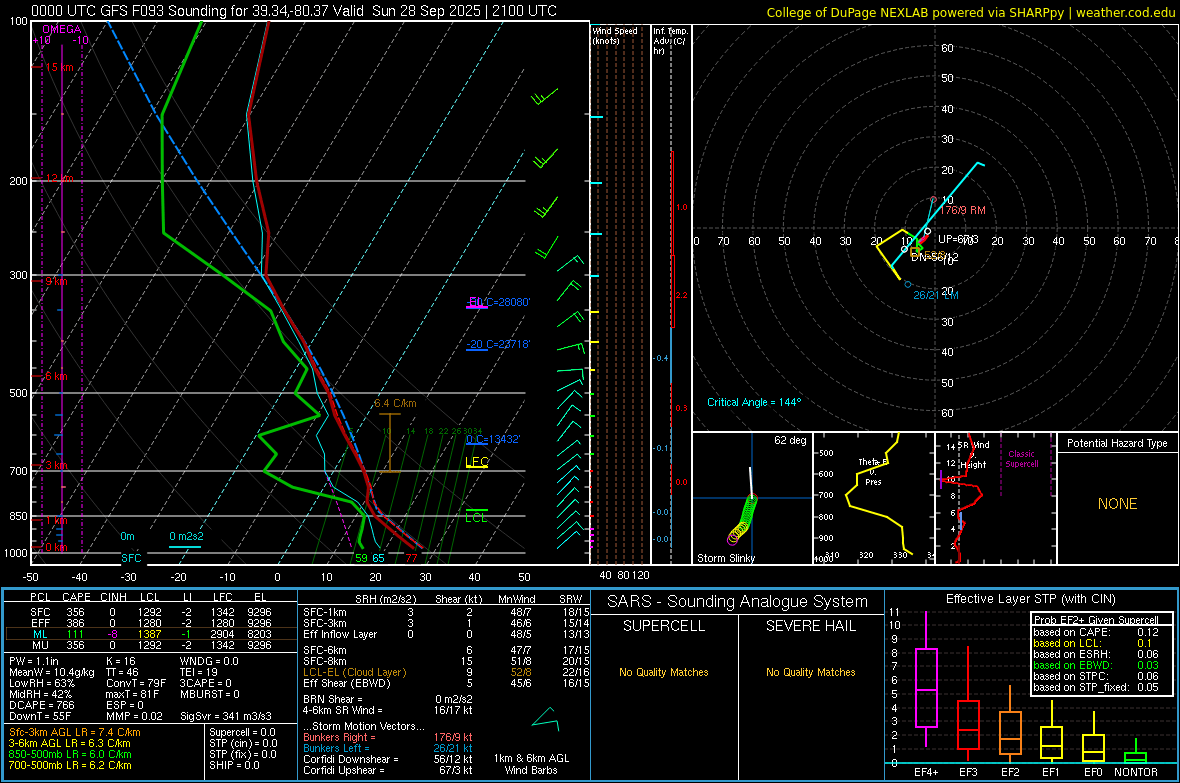The image size is (1180, 783).
Task: Click the Classic Supercell label
Action: pyautogui.click(x=1021, y=459)
